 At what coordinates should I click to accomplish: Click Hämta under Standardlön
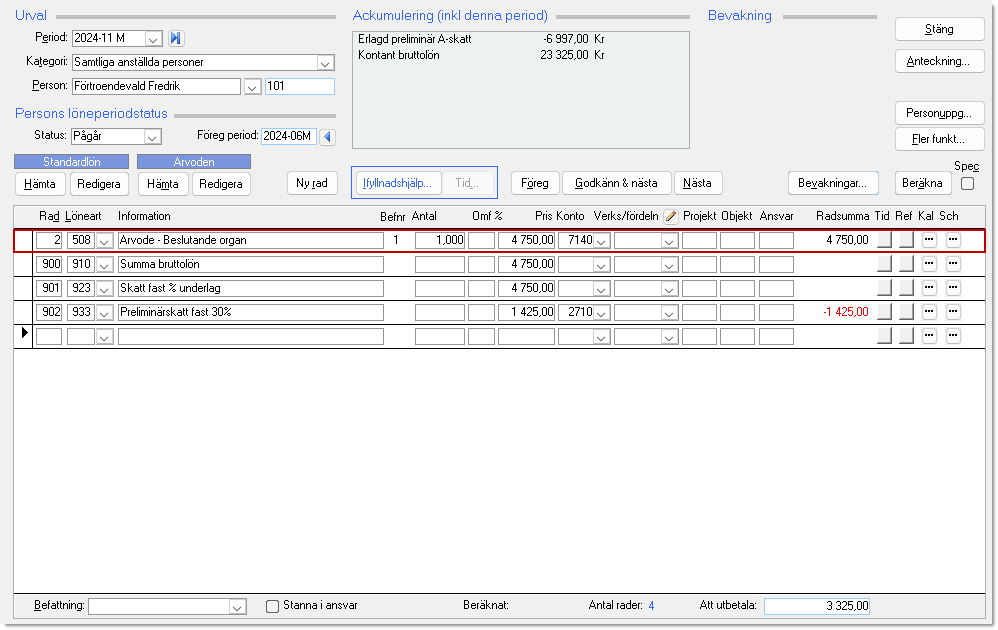(40, 184)
